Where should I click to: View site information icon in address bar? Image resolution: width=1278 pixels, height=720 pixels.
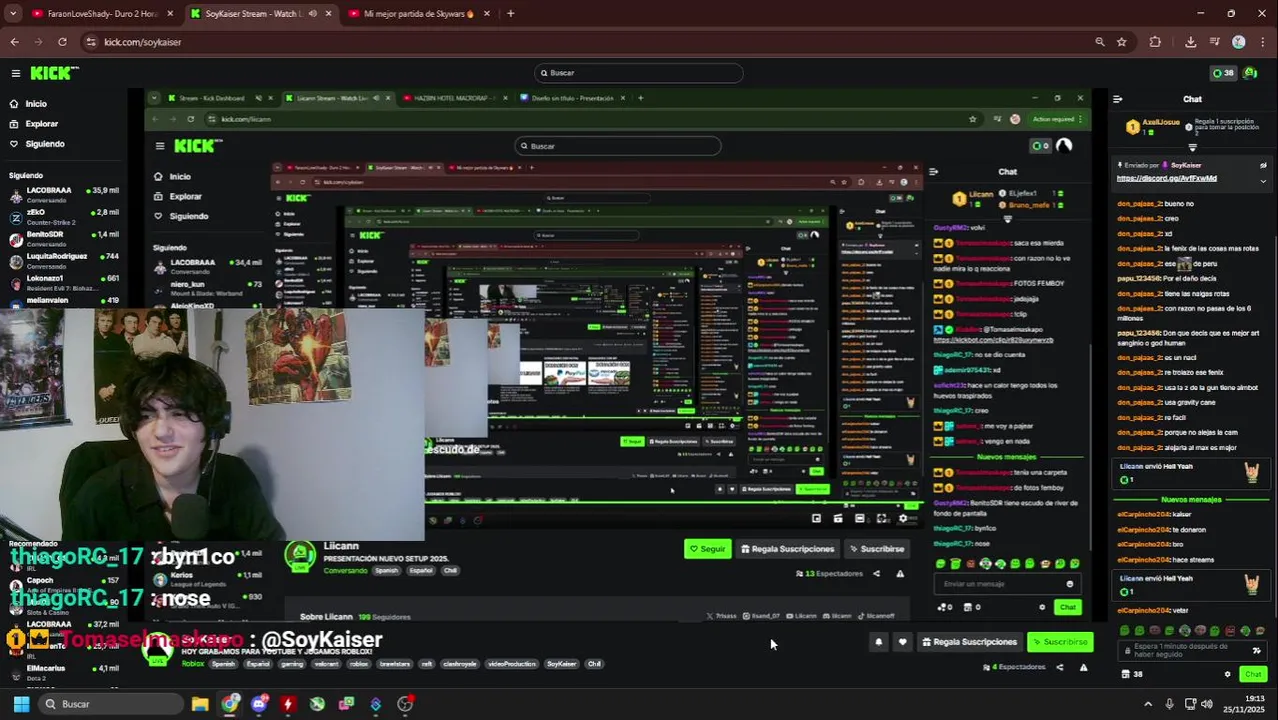pyautogui.click(x=91, y=42)
